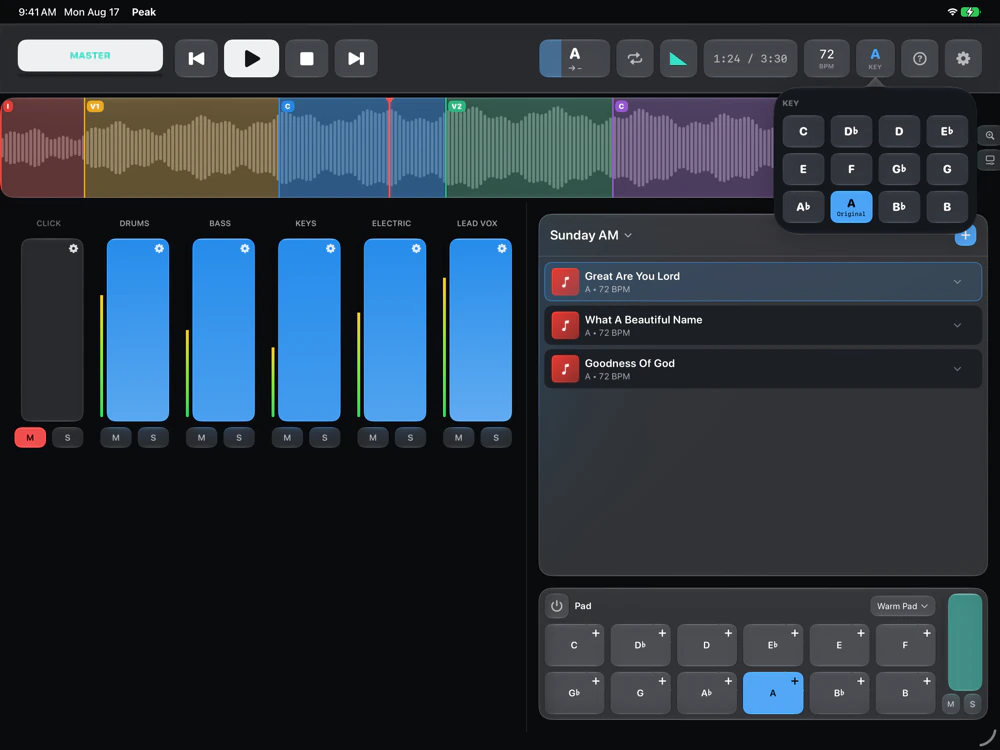This screenshot has height=750, width=1000.
Task: Add song with the blue plus button
Action: point(965,235)
